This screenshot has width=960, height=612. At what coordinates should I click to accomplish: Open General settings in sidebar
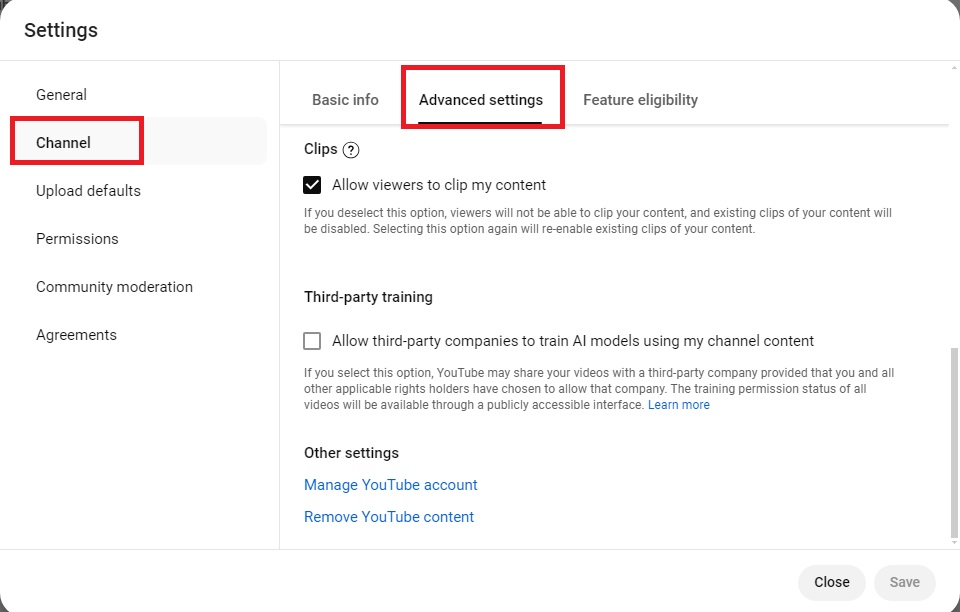point(61,95)
